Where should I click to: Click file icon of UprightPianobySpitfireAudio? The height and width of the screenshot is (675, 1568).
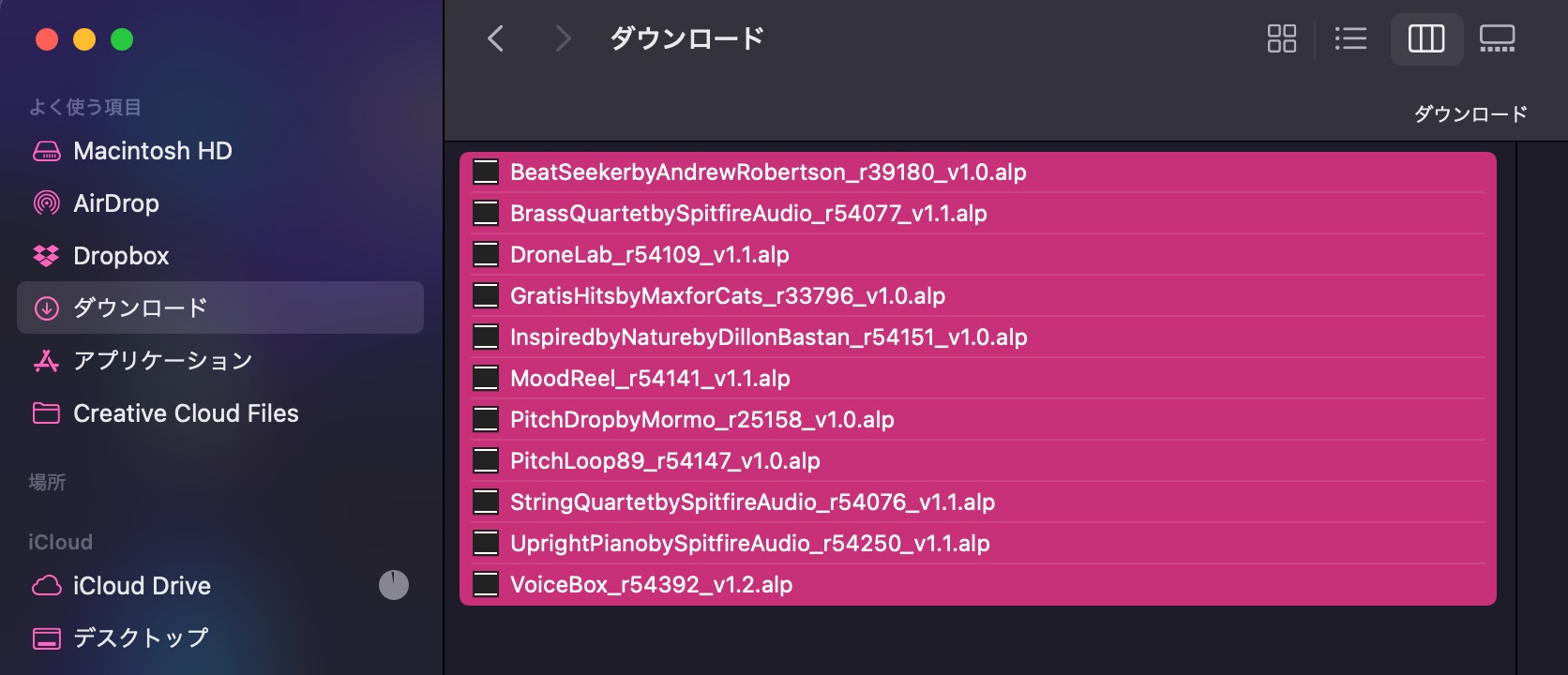[486, 543]
